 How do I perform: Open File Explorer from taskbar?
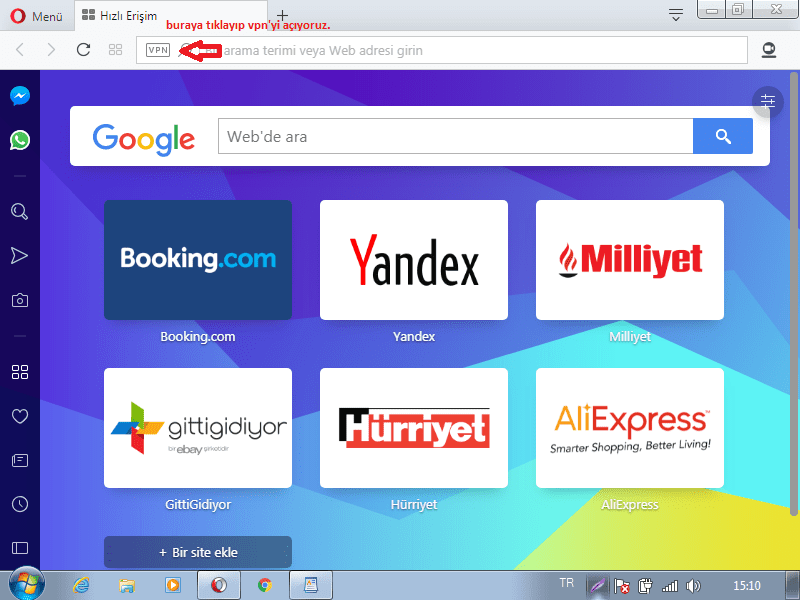(127, 585)
